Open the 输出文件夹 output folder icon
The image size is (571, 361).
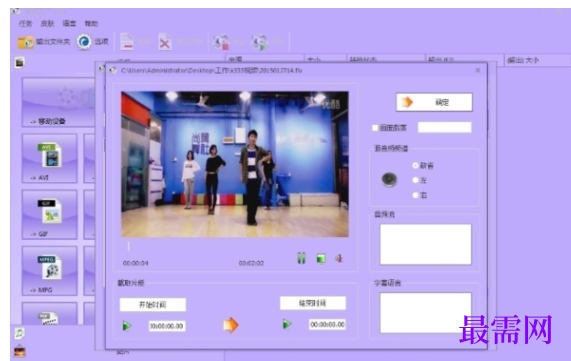(x=25, y=42)
